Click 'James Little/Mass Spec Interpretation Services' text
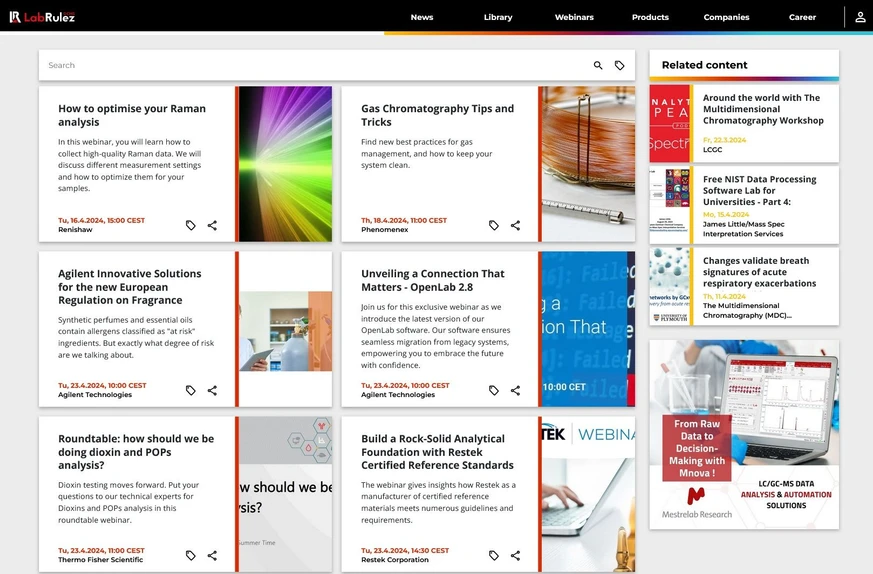 click(x=743, y=229)
